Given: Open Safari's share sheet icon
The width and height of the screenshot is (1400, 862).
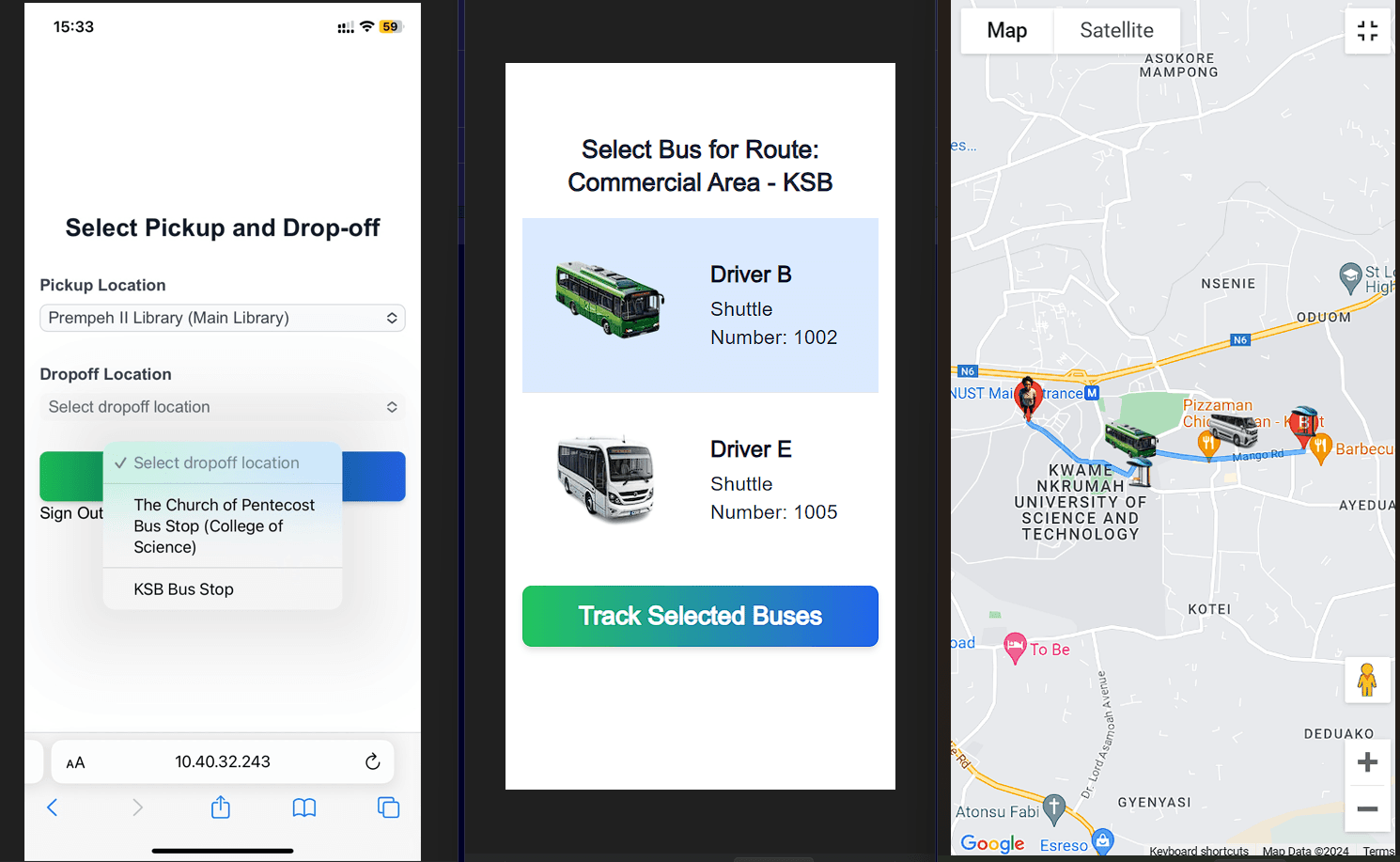Looking at the screenshot, I should click(221, 807).
